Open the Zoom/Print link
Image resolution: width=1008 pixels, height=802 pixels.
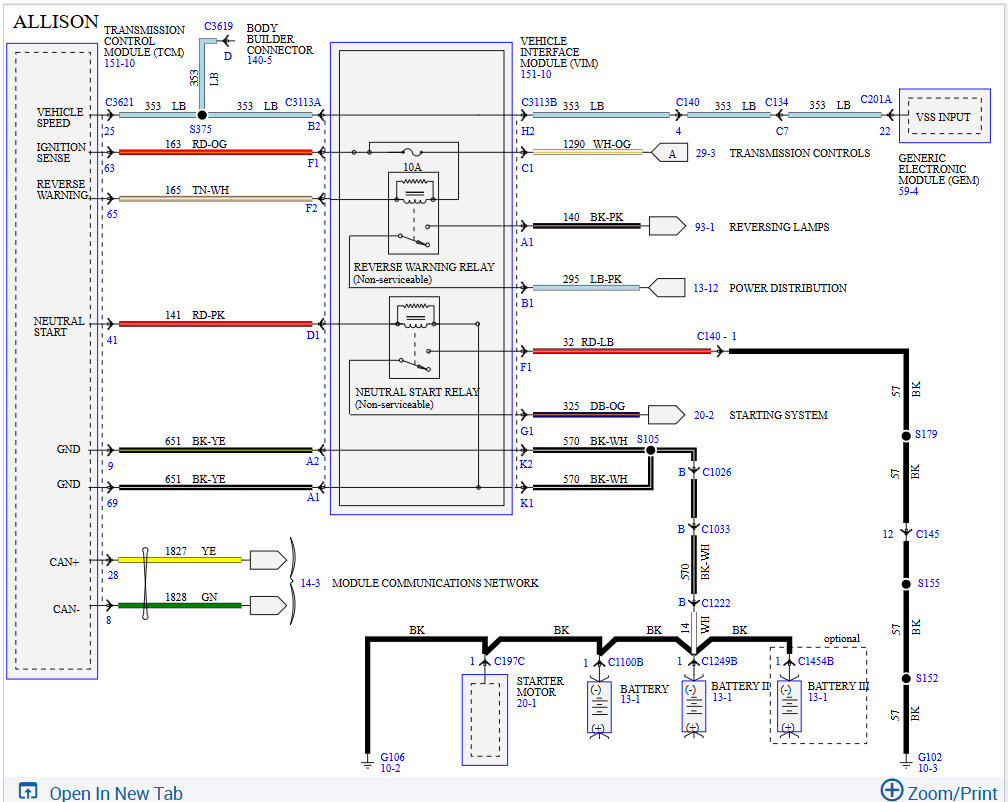(951, 792)
